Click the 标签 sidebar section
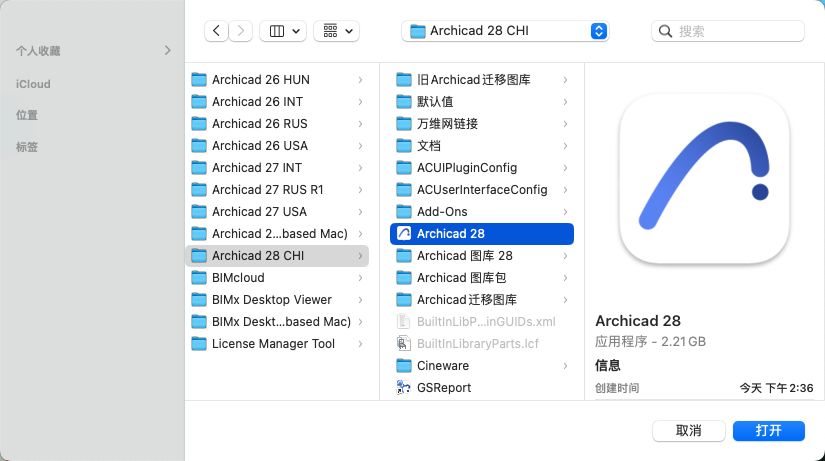 (x=27, y=147)
